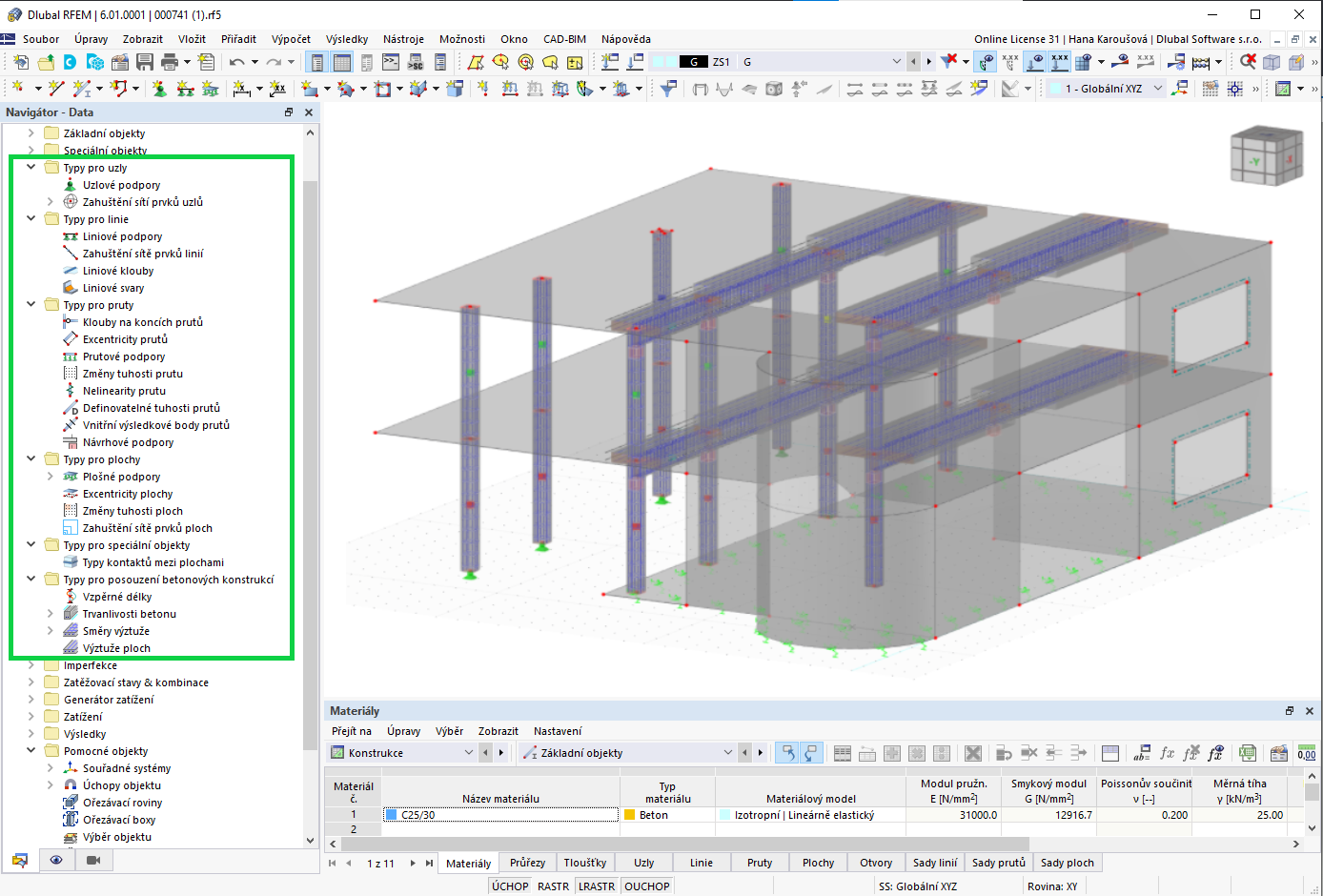Click the Navigator data tab icon at bottom-left
This screenshot has width=1323, height=896.
click(x=20, y=860)
